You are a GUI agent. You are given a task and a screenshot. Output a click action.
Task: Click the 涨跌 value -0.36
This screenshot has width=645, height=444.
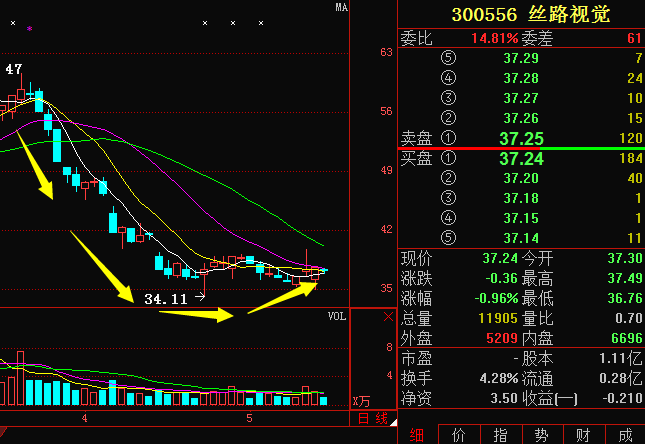(x=501, y=279)
